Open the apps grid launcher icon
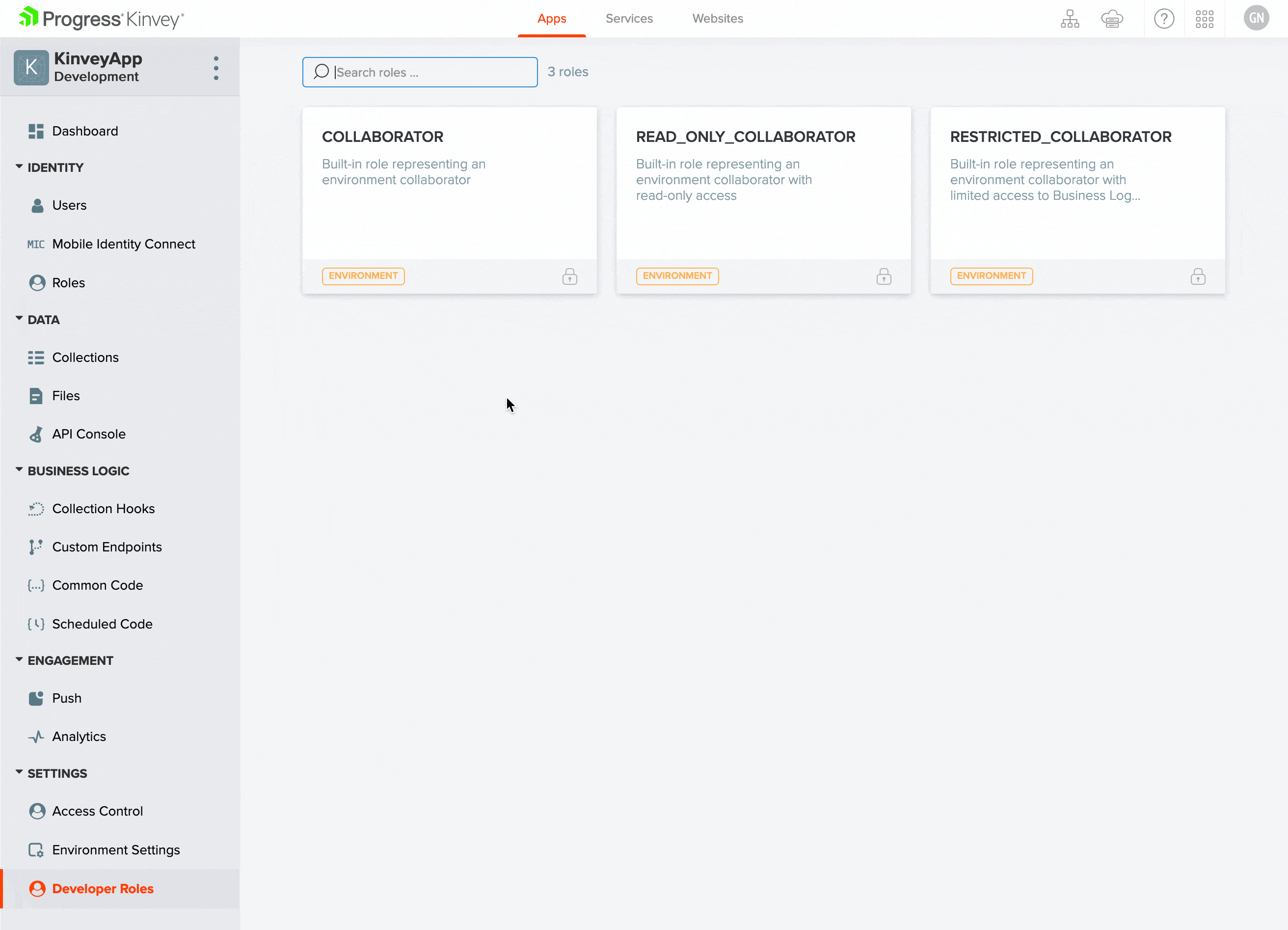This screenshot has height=930, width=1288. (x=1204, y=19)
